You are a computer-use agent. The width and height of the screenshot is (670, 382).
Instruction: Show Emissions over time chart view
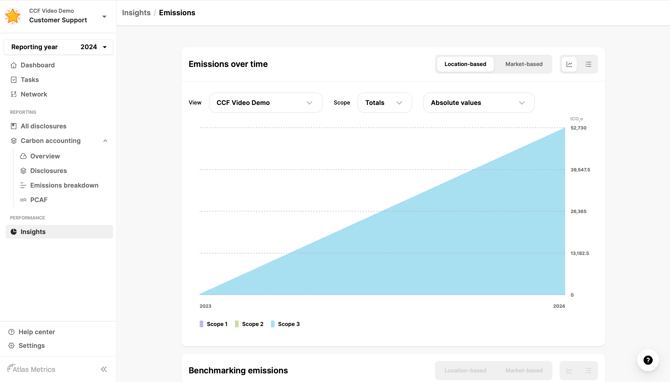coord(569,64)
